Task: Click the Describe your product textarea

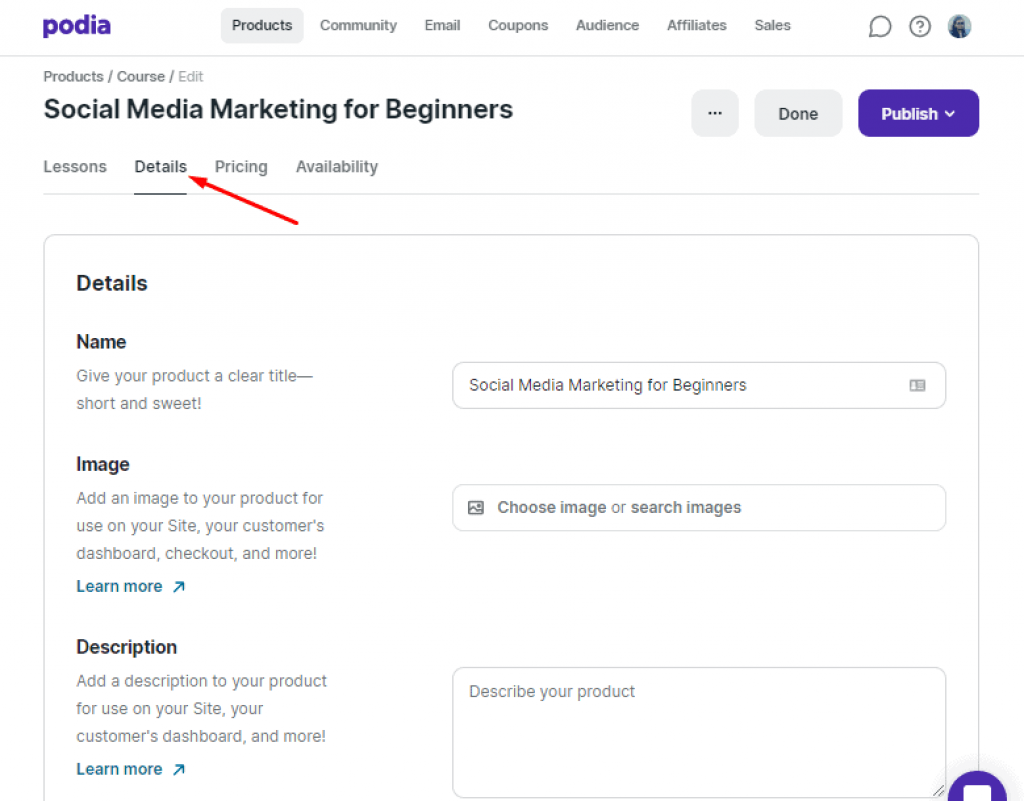Action: pyautogui.click(x=698, y=732)
